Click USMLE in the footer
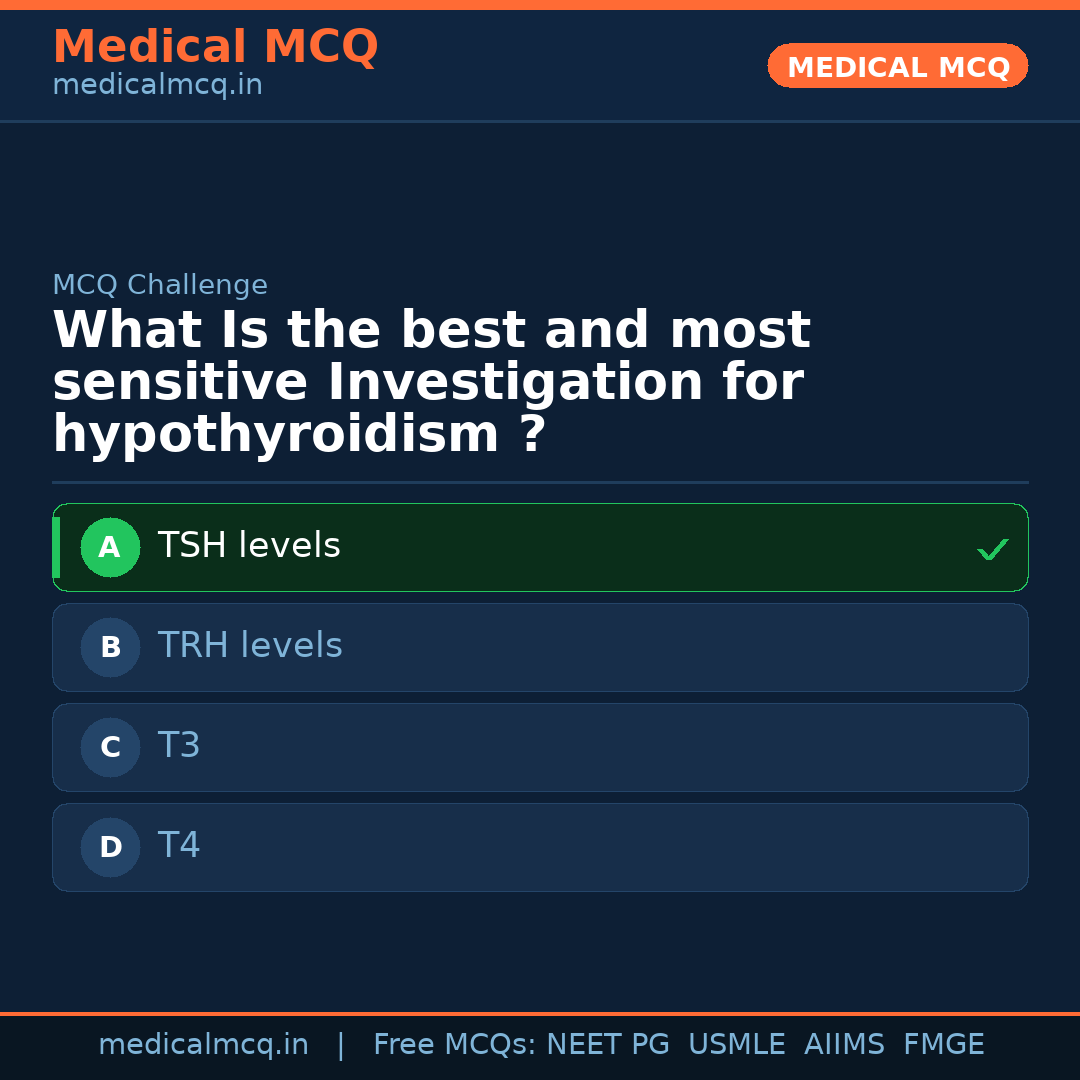The image size is (1080, 1080). coord(736,1045)
